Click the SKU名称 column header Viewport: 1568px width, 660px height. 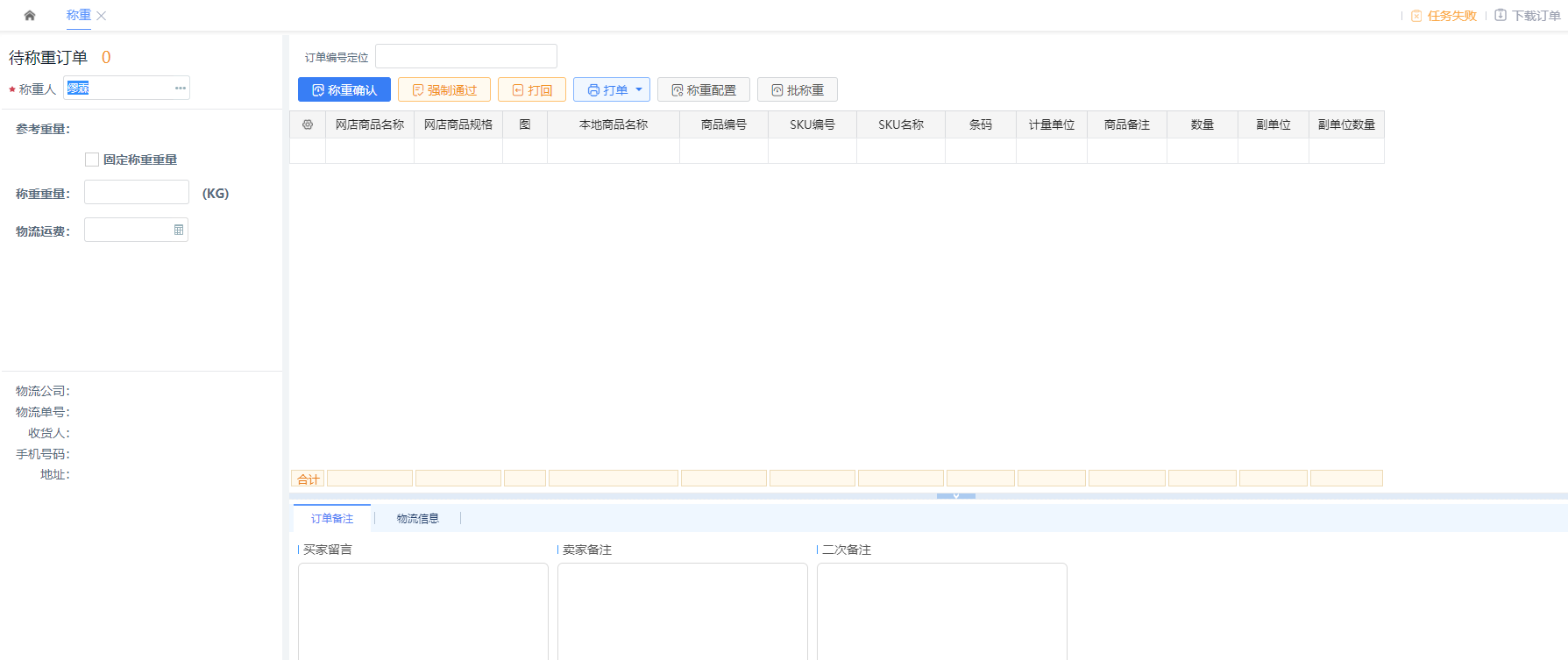(901, 124)
